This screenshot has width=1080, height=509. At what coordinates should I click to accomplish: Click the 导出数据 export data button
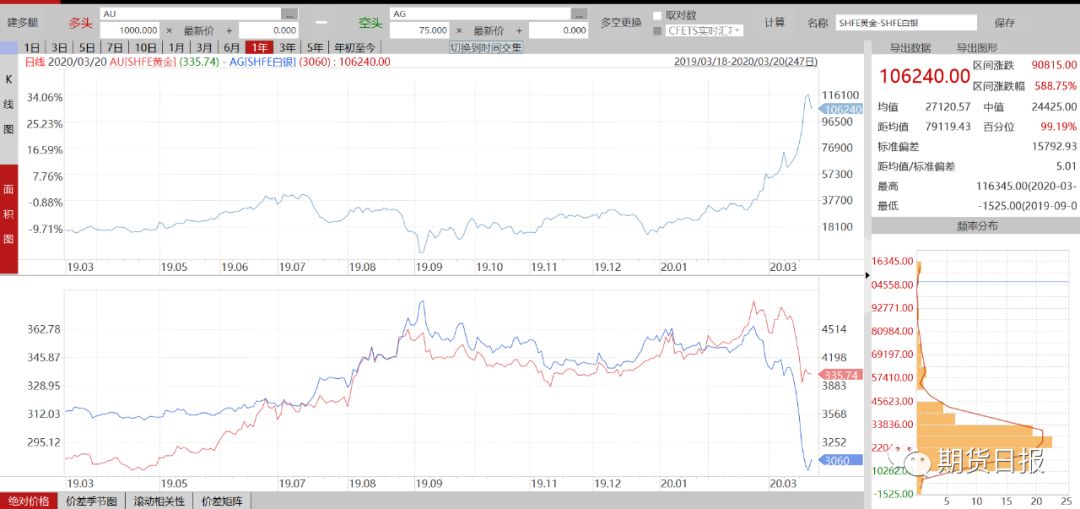(910, 47)
